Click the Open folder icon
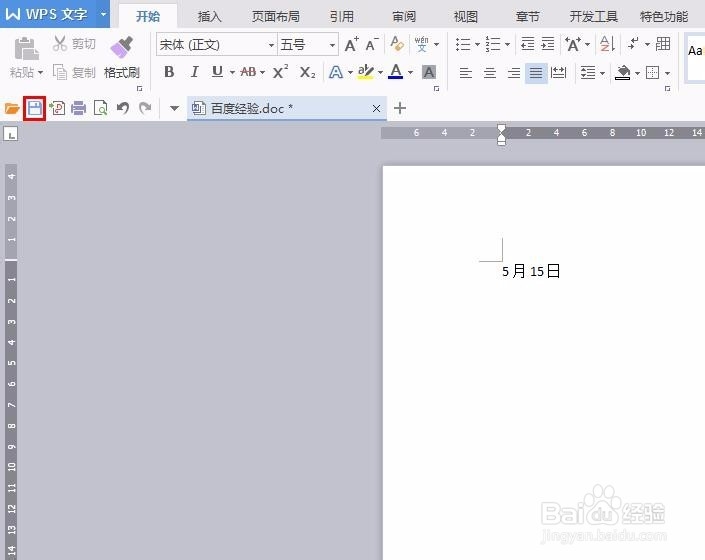 12,108
